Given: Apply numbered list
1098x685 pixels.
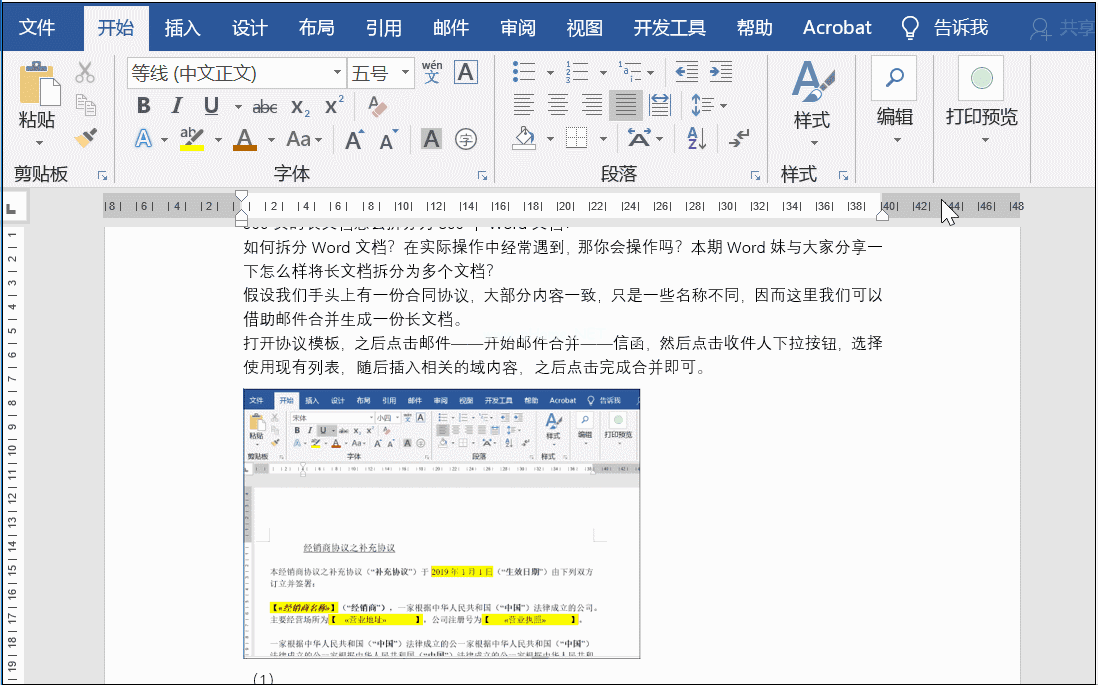Looking at the screenshot, I should (577, 71).
